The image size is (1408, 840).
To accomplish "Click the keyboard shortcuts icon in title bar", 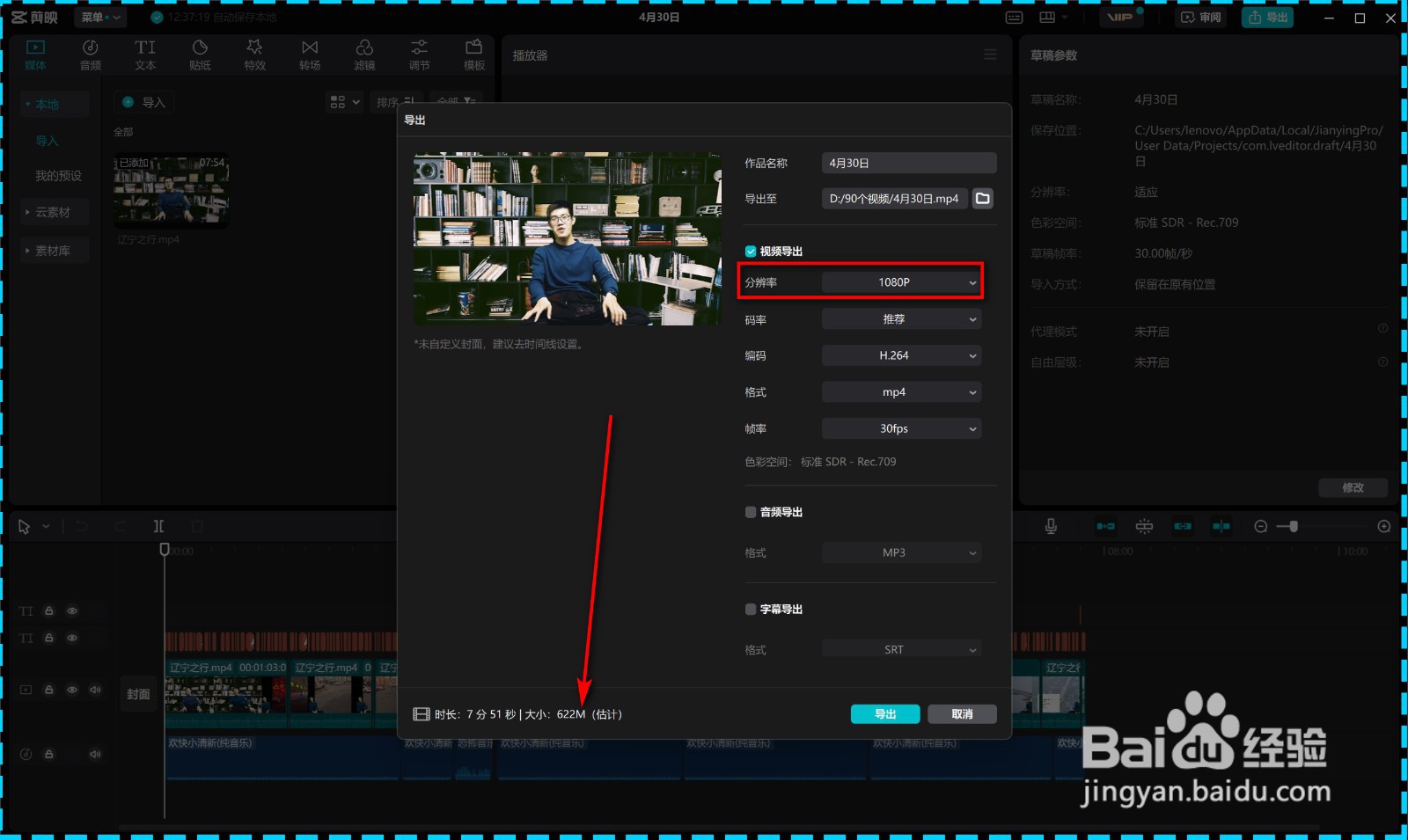I will [1015, 18].
